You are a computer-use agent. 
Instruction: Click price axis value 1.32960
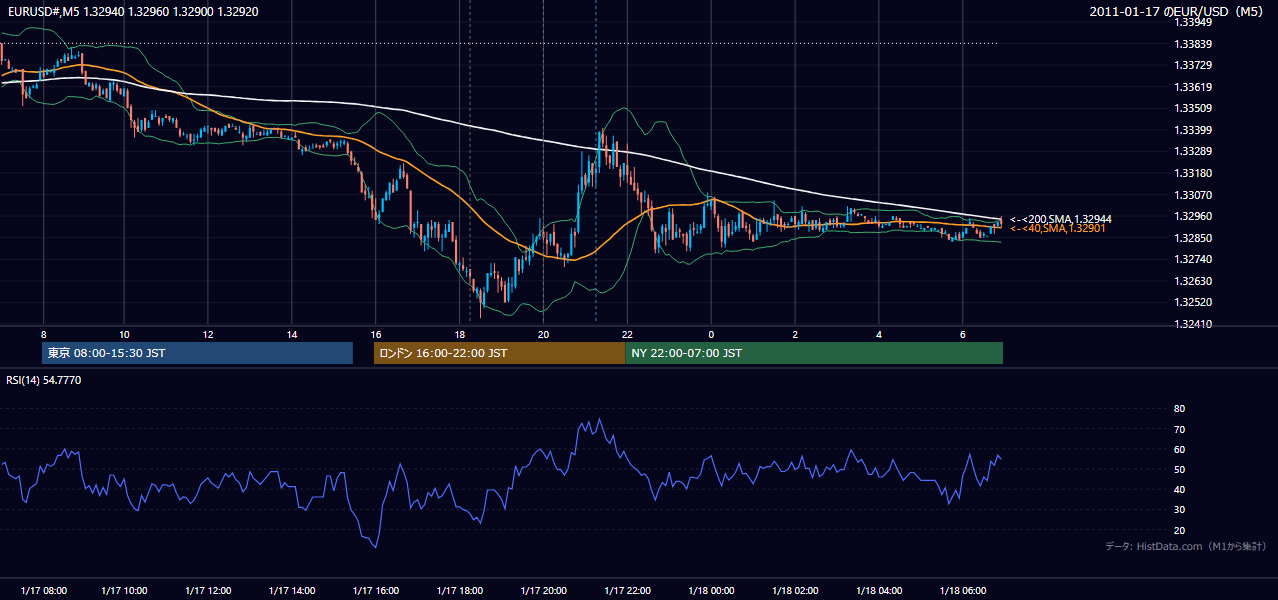[1193, 216]
